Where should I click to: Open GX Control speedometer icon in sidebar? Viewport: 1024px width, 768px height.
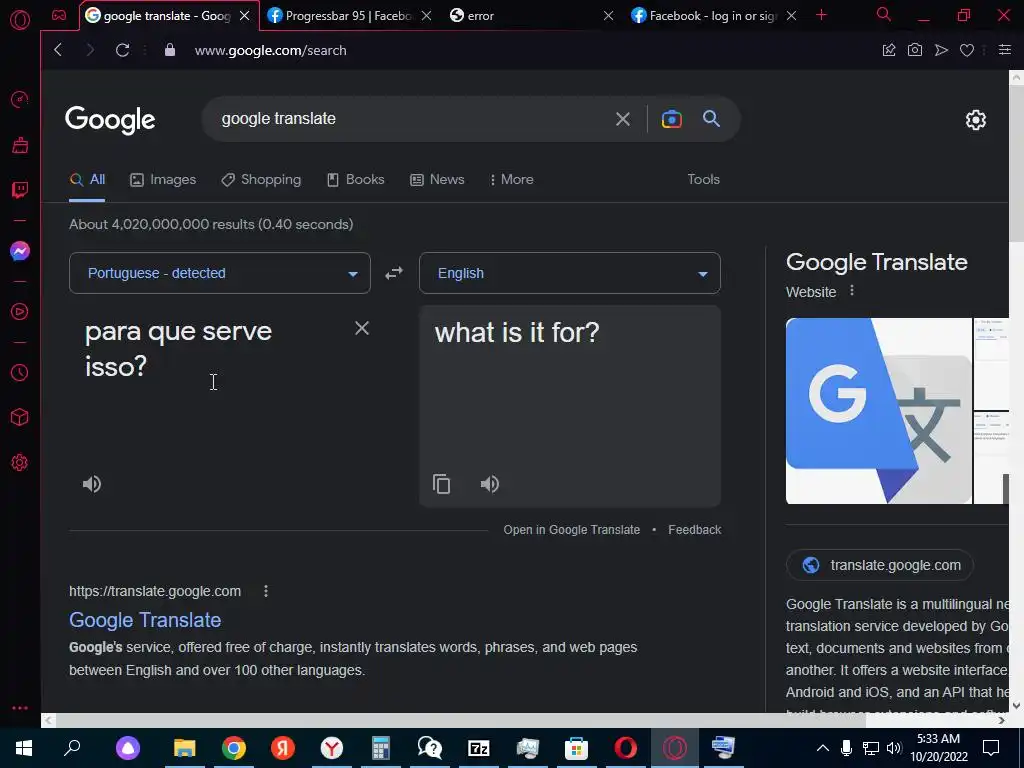coord(20,99)
